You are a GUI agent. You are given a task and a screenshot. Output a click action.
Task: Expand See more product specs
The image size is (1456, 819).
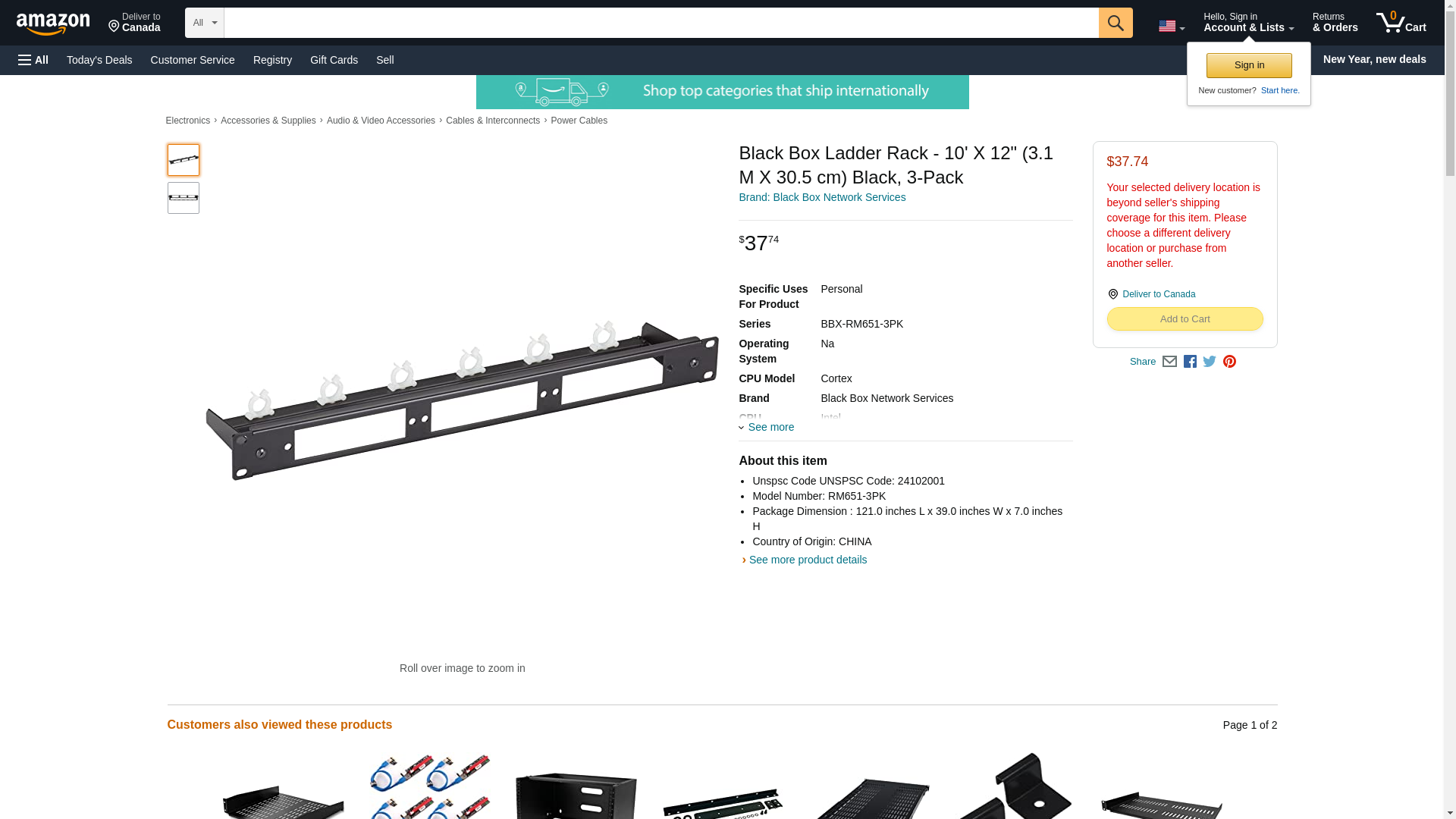767,427
